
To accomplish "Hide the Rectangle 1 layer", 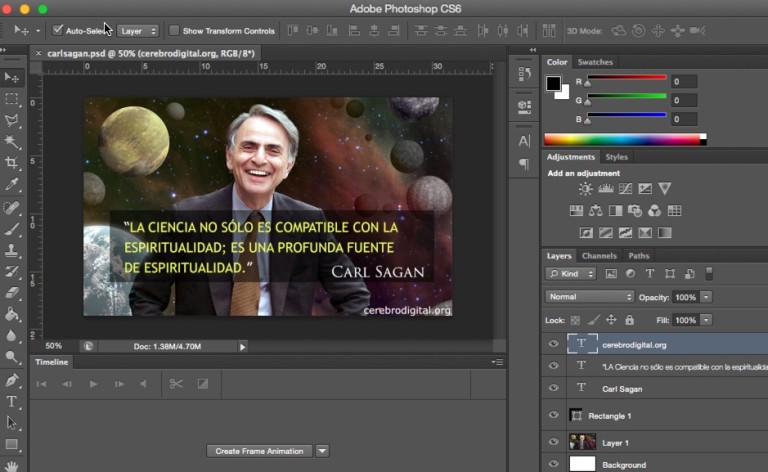I will 553,414.
